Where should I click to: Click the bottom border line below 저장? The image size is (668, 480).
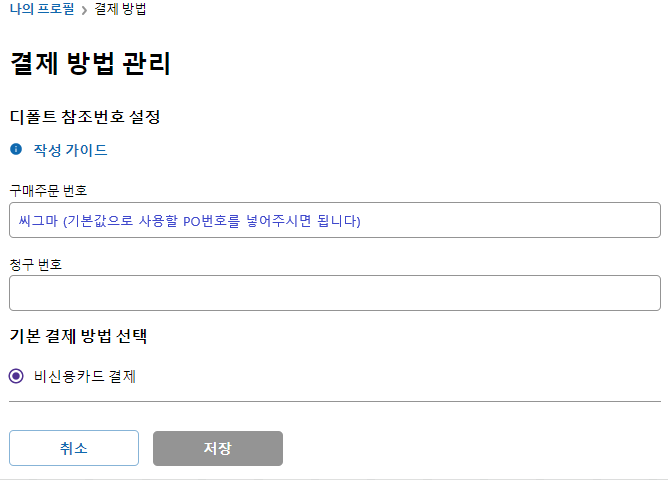pyautogui.click(x=334, y=478)
